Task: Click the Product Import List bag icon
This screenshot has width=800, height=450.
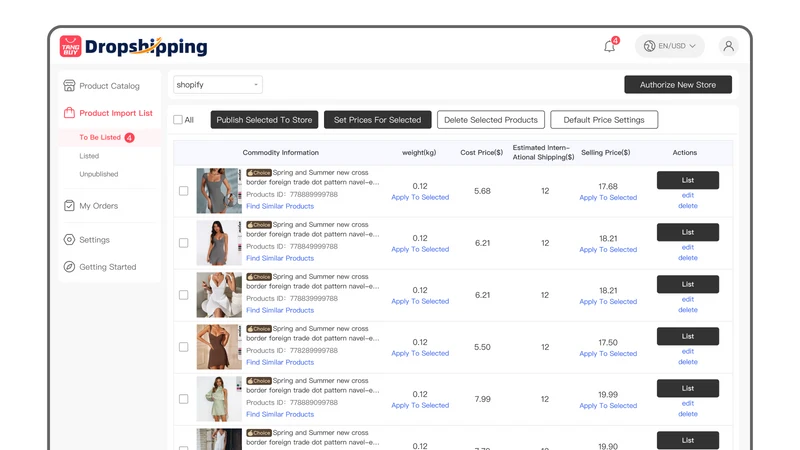Action: click(x=69, y=113)
